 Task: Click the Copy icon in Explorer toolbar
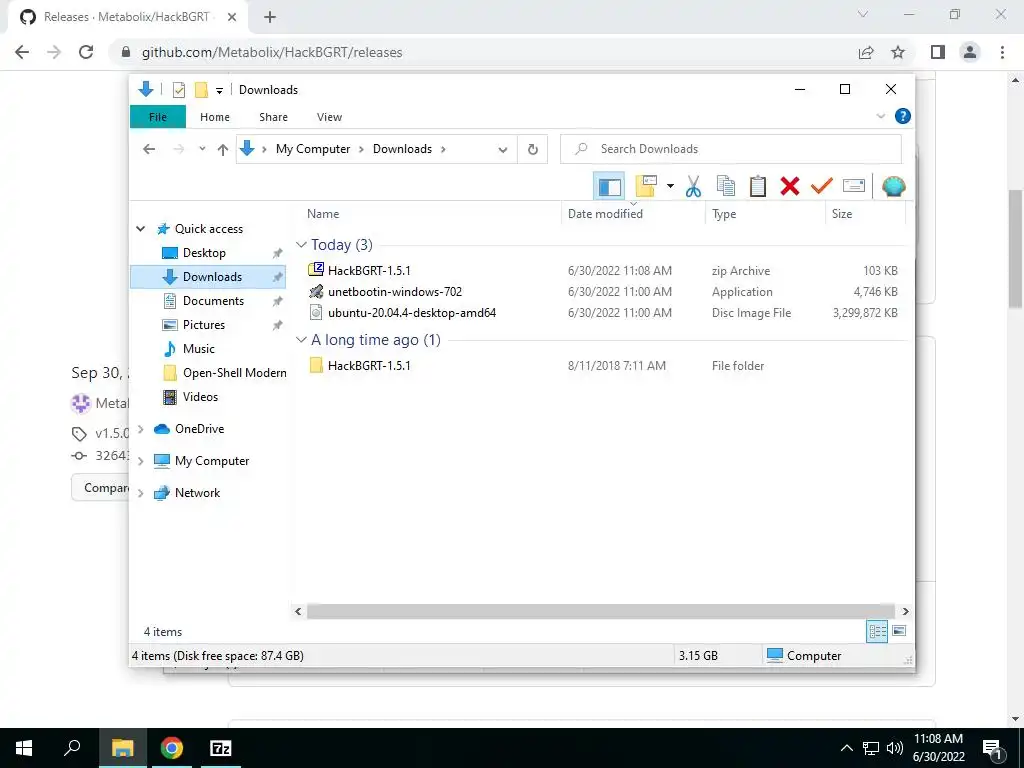coord(726,187)
